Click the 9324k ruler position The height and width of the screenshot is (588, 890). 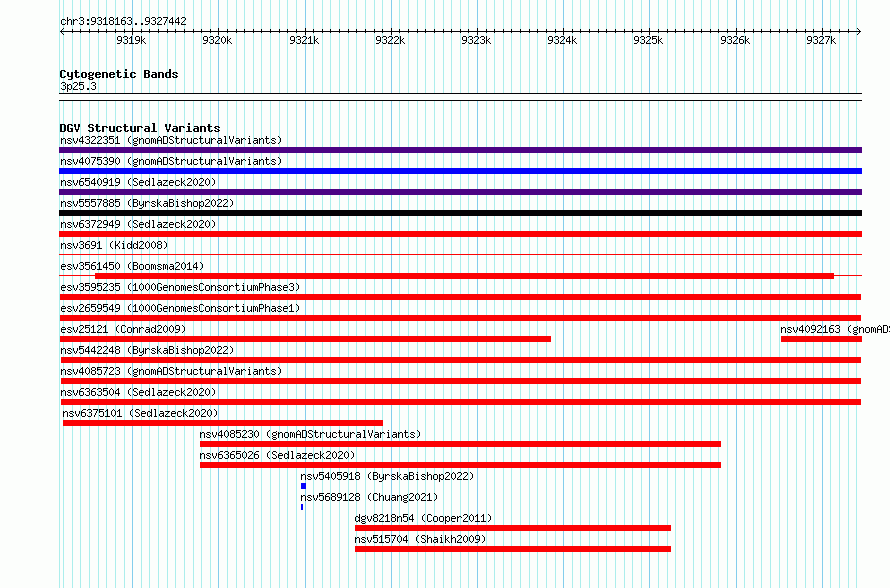[562, 40]
